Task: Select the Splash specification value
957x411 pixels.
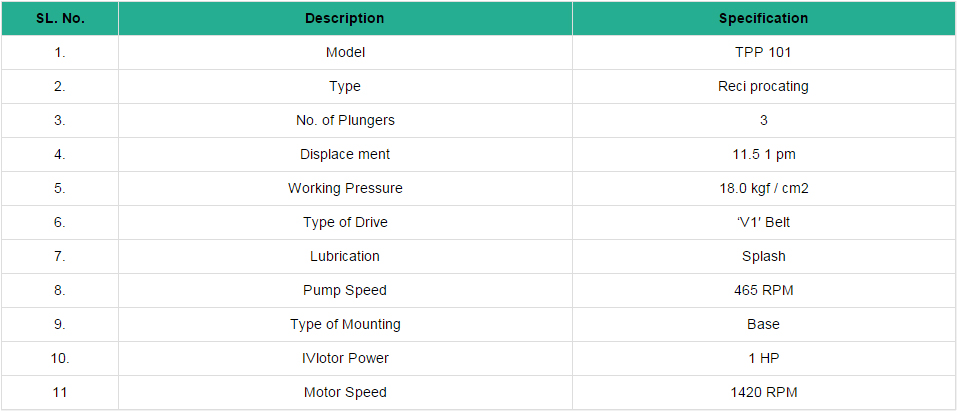Action: click(x=763, y=256)
